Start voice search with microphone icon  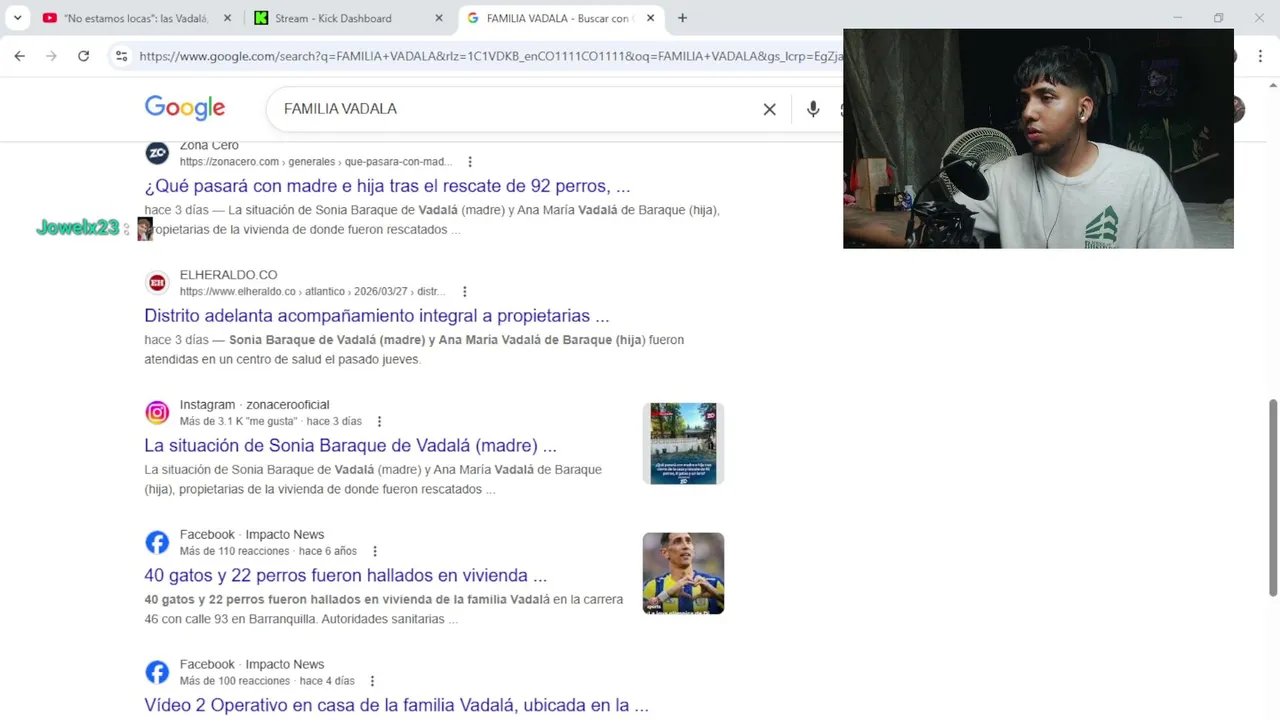click(813, 109)
